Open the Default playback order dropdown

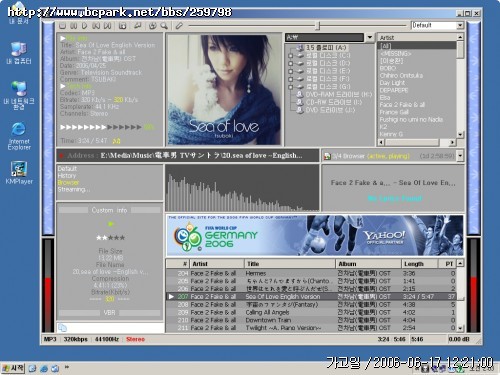tap(460, 25)
